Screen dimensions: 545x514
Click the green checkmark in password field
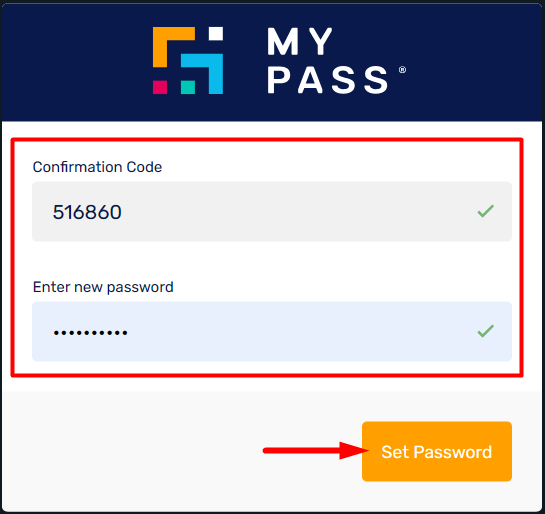[486, 331]
